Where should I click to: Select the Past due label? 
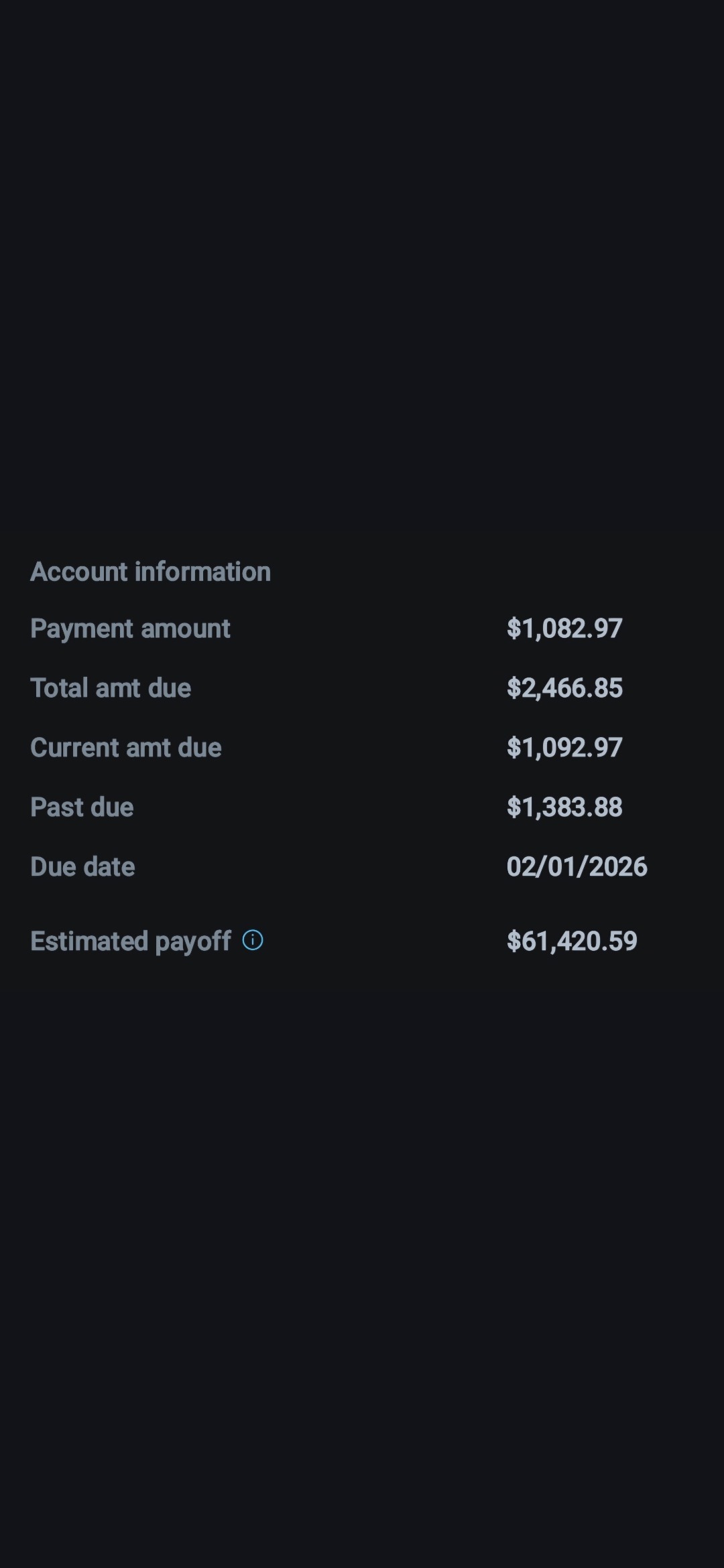coord(82,807)
